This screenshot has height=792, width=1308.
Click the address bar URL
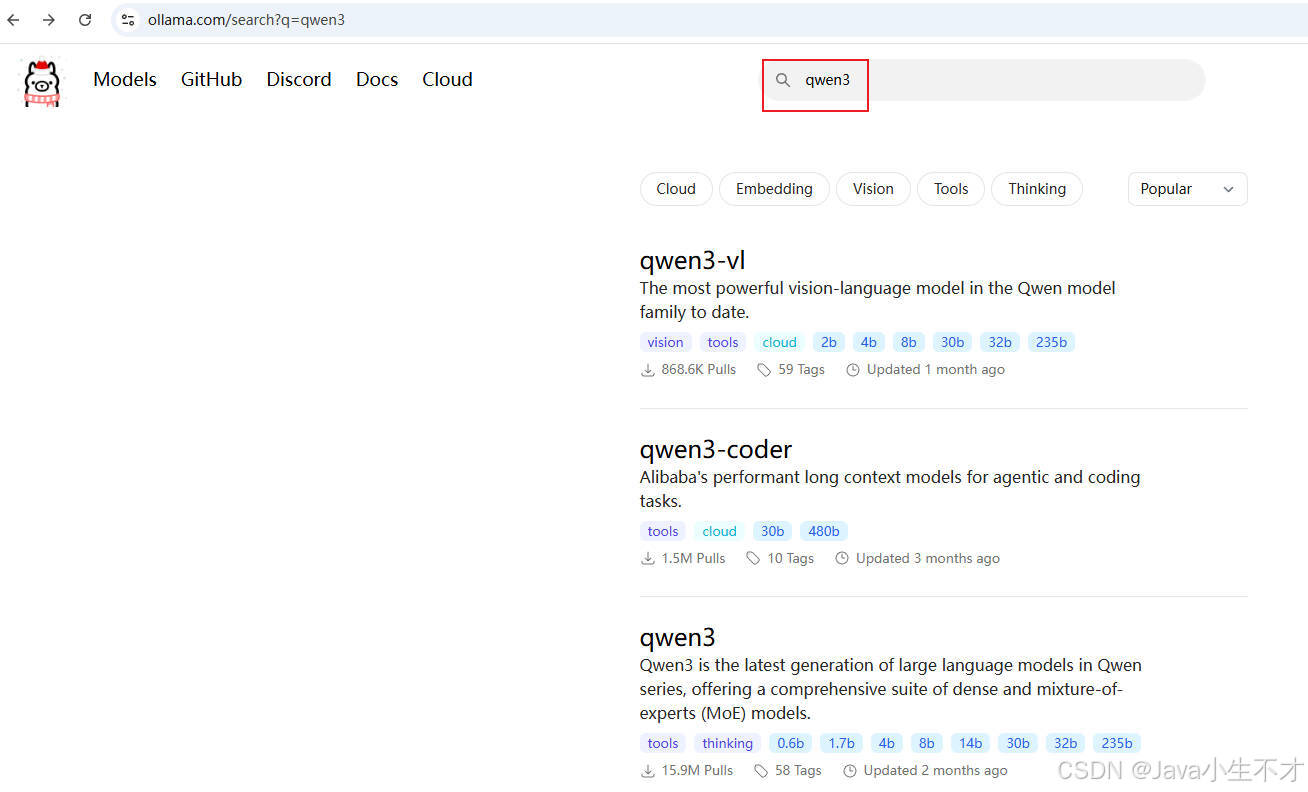pyautogui.click(x=246, y=20)
